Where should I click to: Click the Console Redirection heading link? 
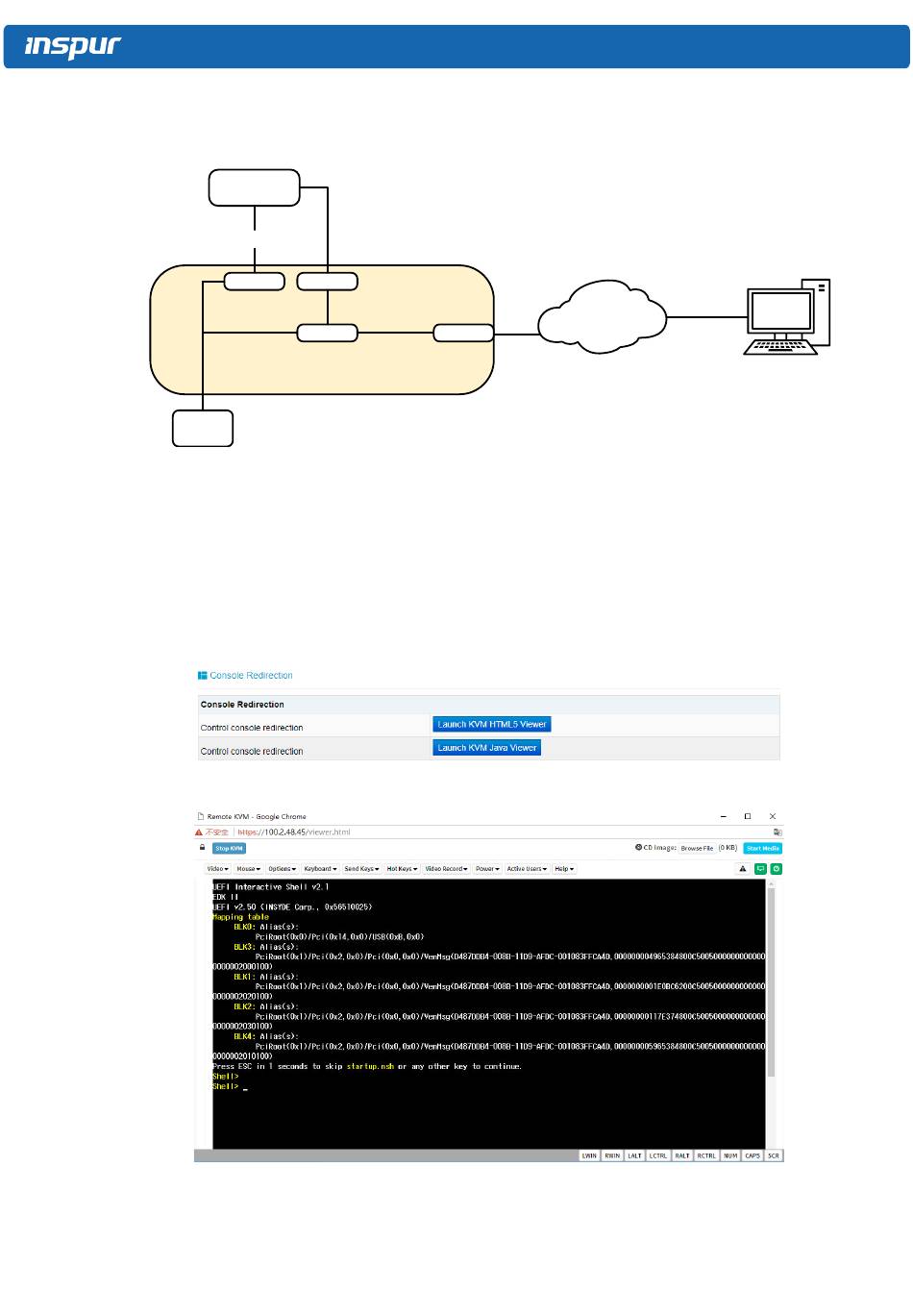(251, 676)
